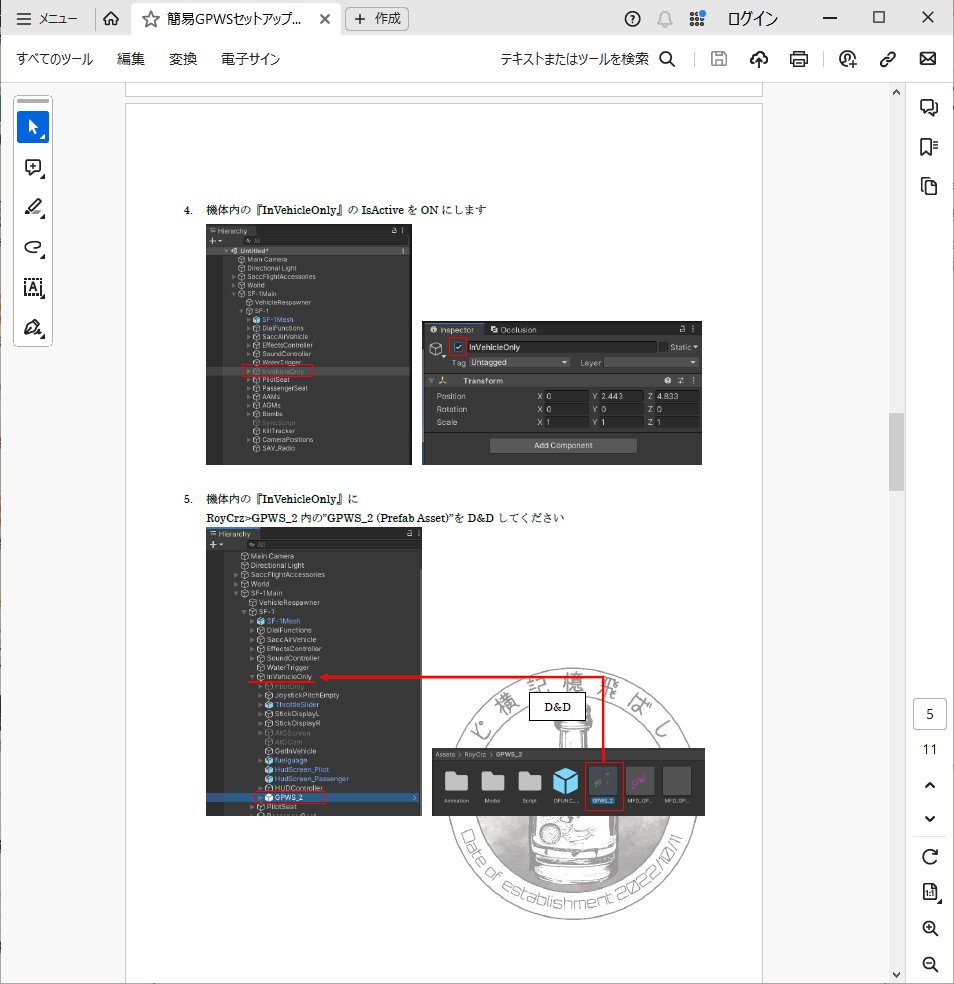The width and height of the screenshot is (954, 984).
Task: Open the comments panel on the right sidebar
Action: [929, 107]
